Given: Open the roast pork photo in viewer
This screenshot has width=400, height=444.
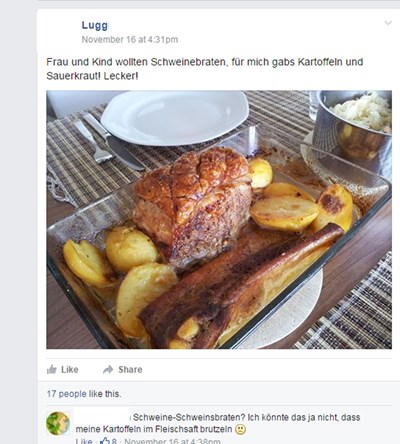Looking at the screenshot, I should click(x=219, y=220).
